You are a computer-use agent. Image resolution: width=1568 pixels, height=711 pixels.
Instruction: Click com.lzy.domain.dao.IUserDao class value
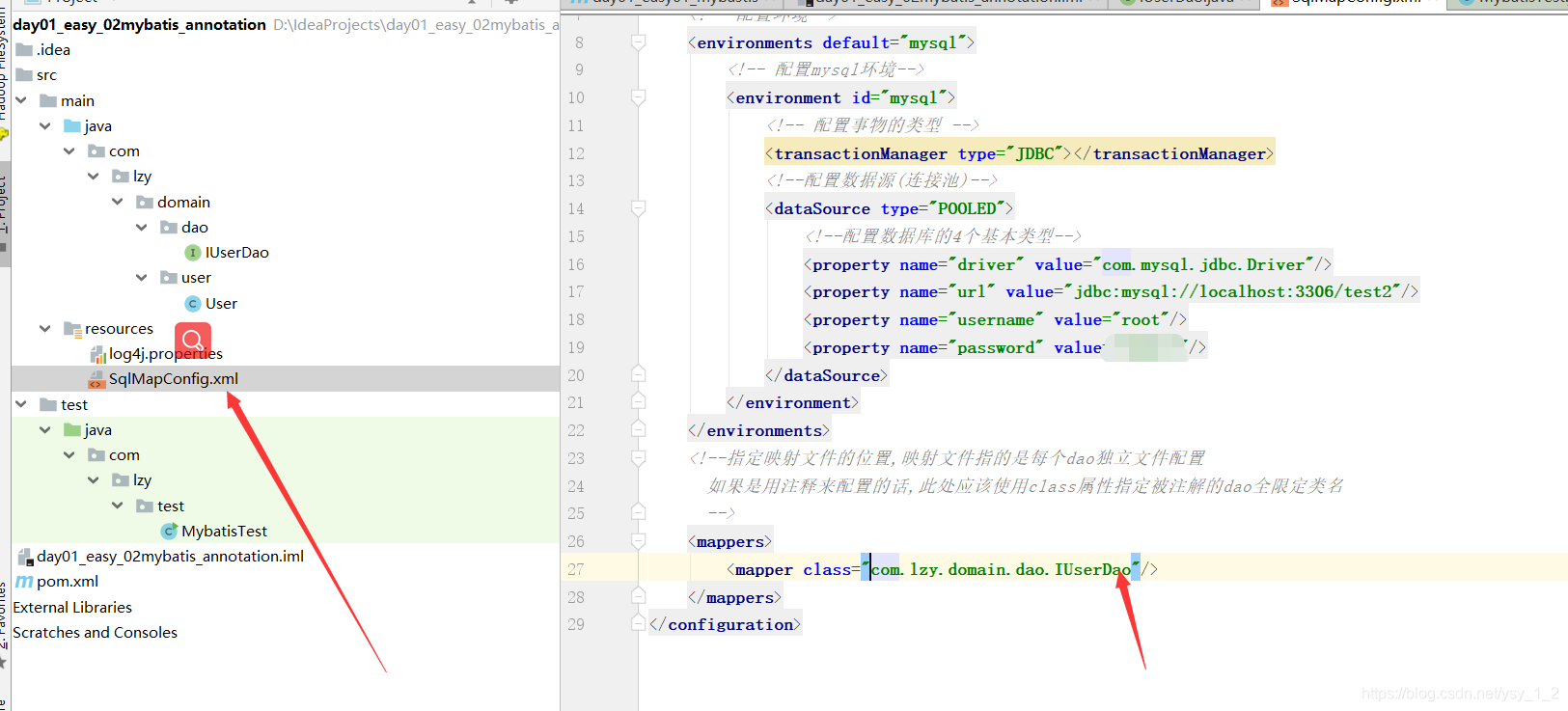tap(1001, 569)
